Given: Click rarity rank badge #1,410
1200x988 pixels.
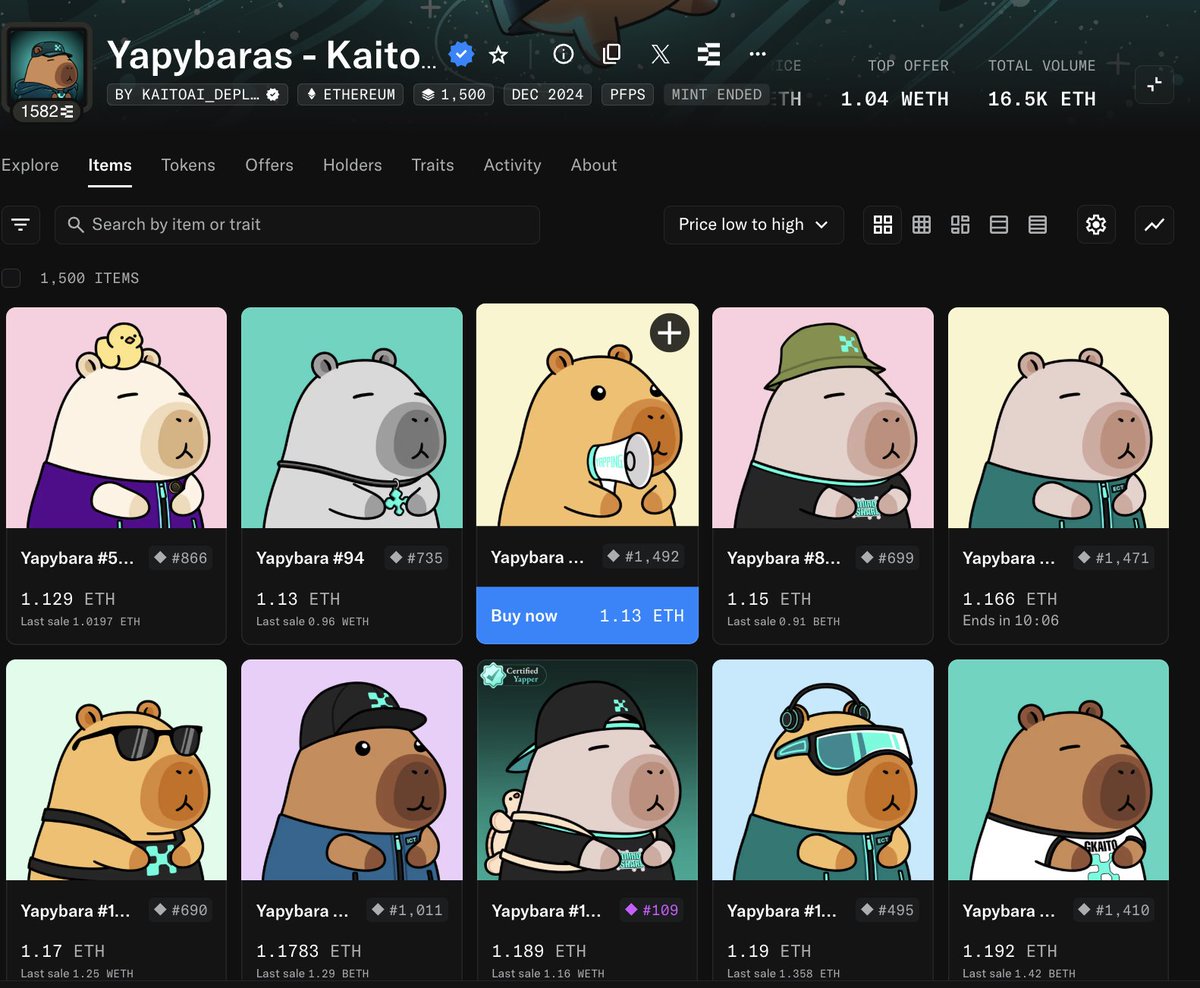Looking at the screenshot, I should click(x=1114, y=910).
